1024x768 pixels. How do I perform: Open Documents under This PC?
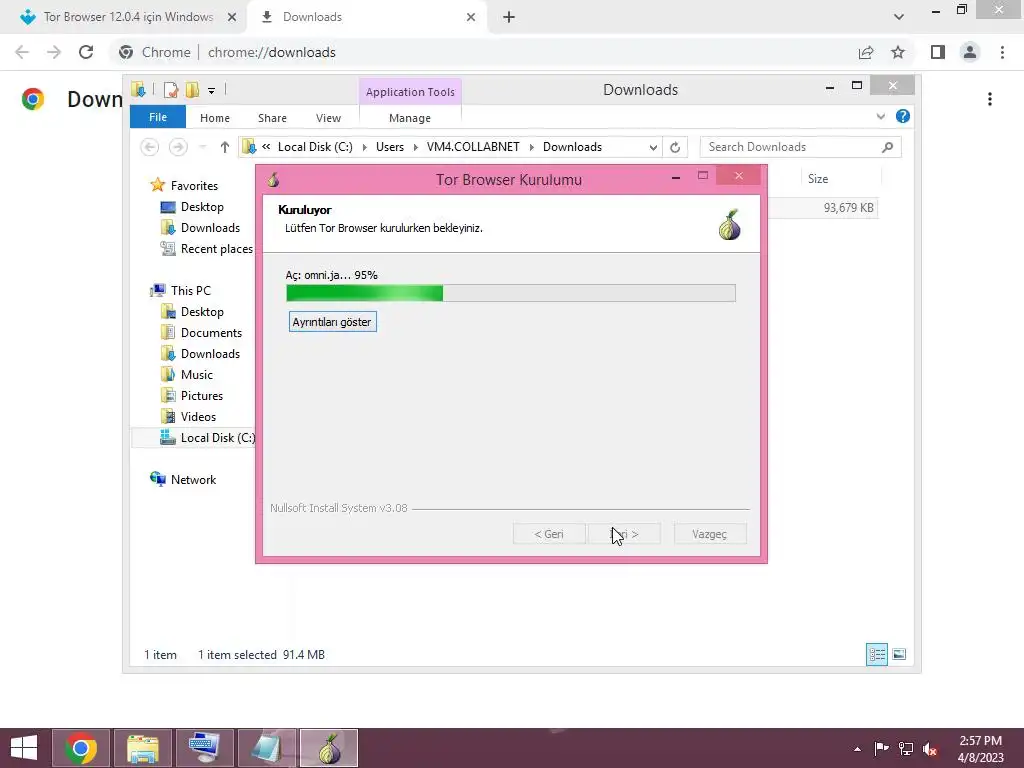[x=211, y=333]
